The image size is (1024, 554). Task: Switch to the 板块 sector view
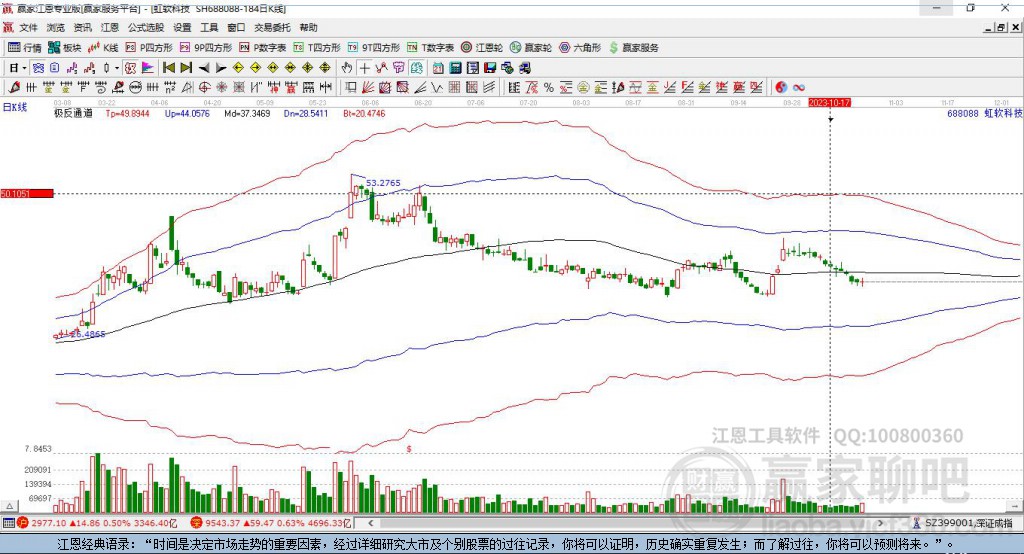pyautogui.click(x=65, y=48)
